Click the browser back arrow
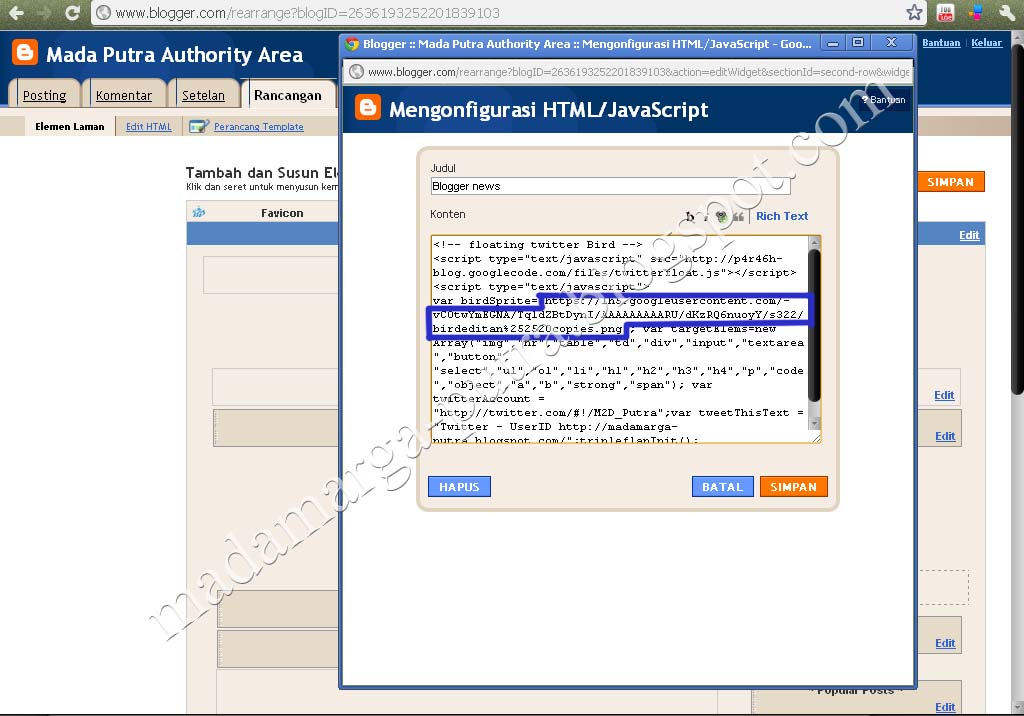 click(x=16, y=12)
